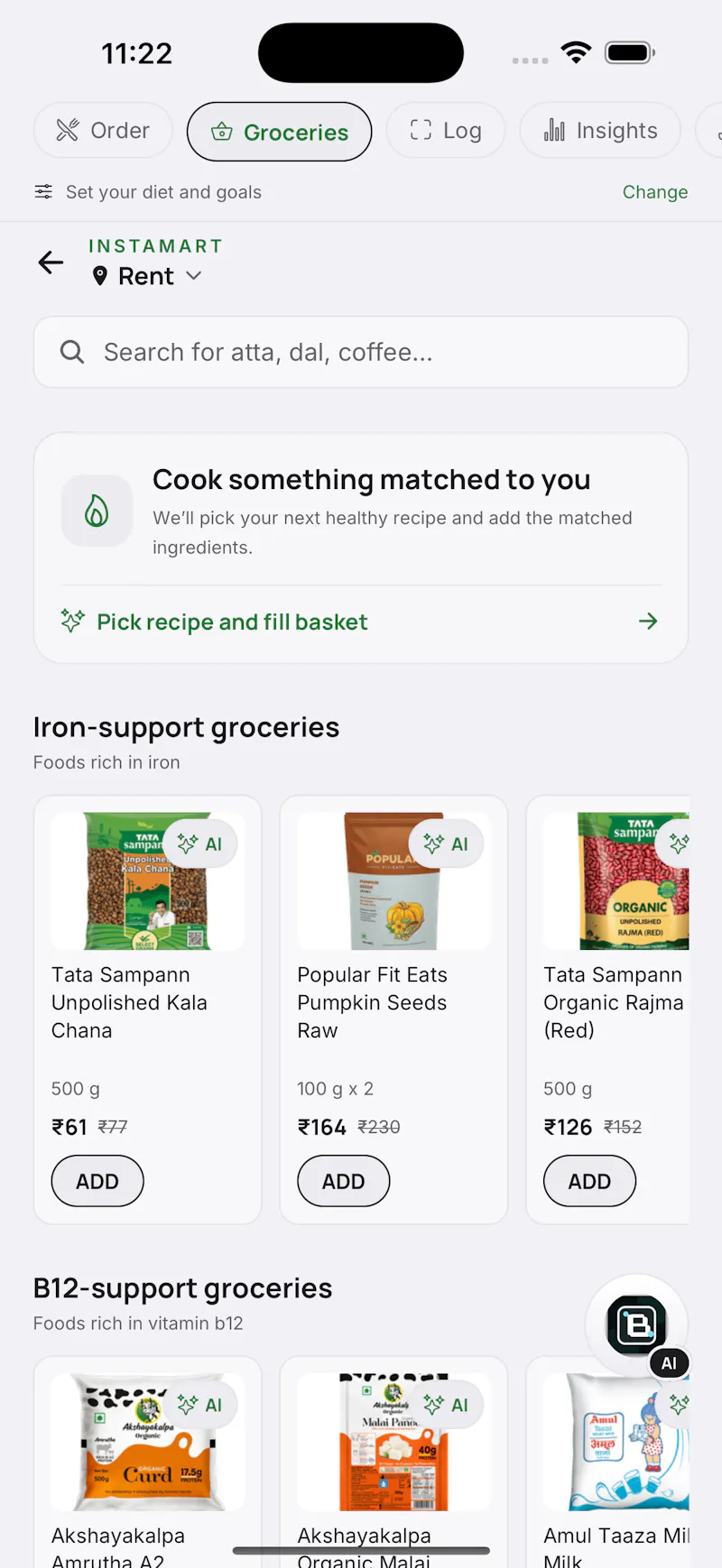Tap the flame icon in recipe card
Viewport: 722px width, 1568px height.
97,511
